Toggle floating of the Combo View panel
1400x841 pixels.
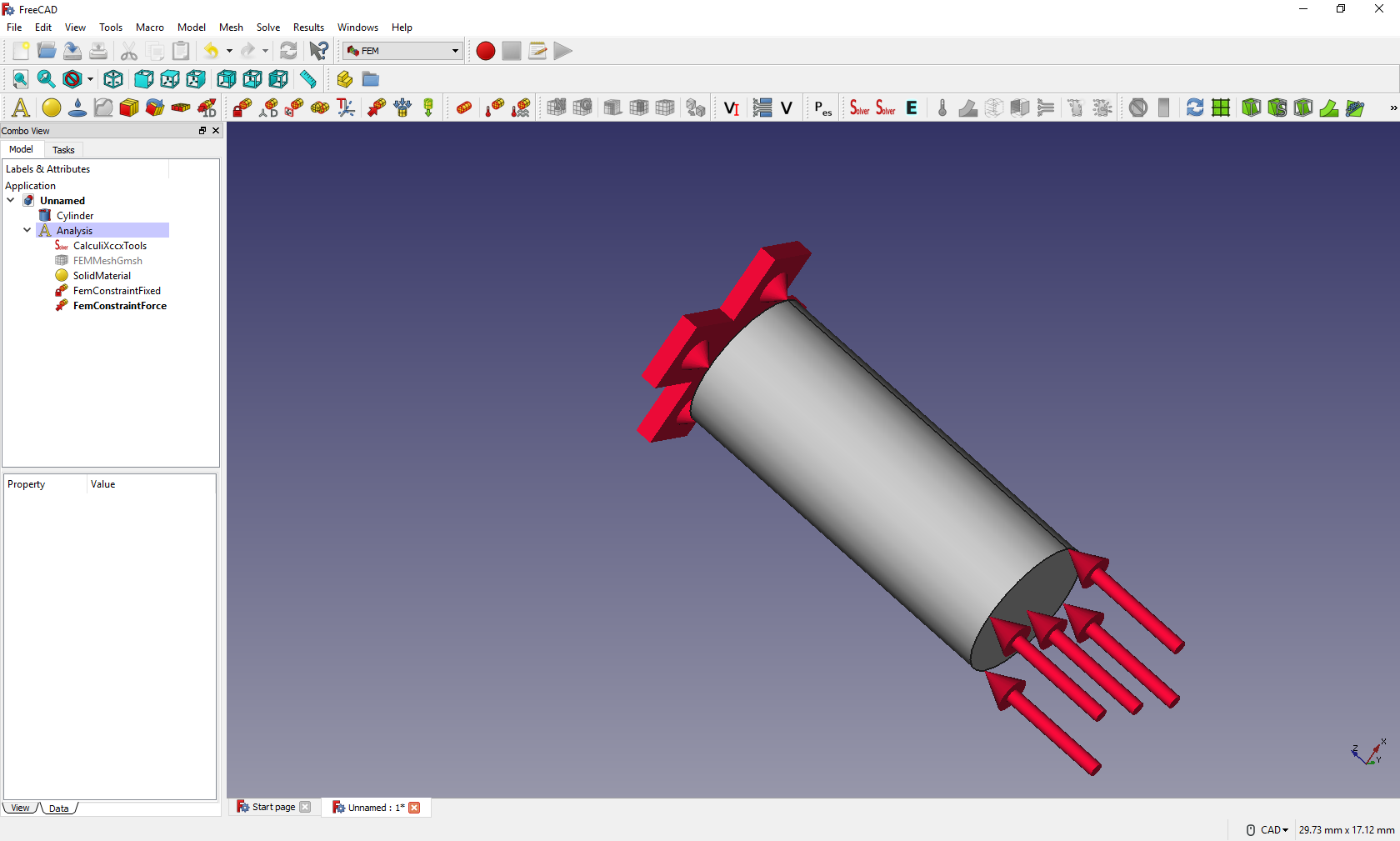pos(202,131)
